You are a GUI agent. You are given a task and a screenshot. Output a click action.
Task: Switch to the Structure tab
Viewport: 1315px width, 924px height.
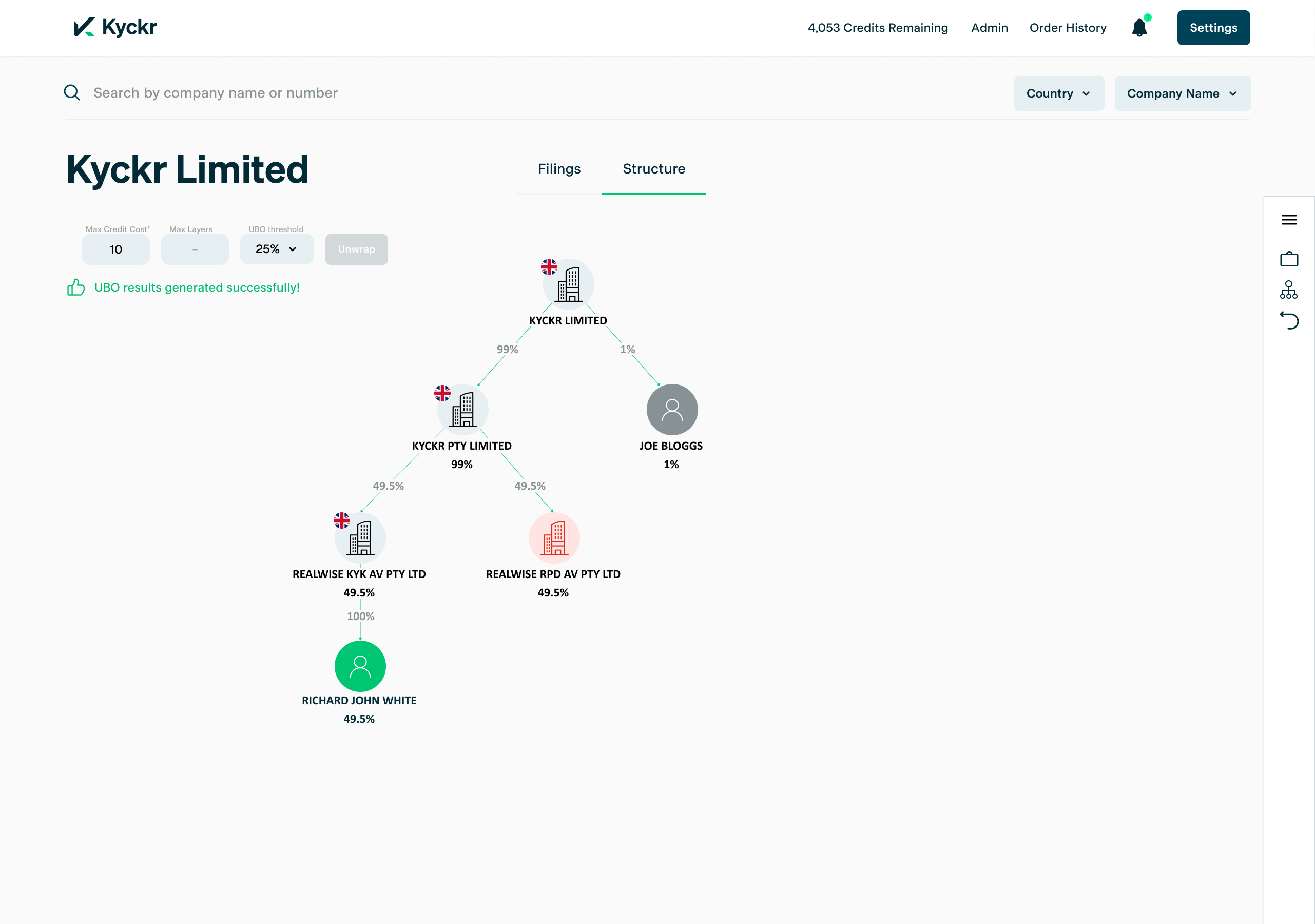click(x=653, y=169)
